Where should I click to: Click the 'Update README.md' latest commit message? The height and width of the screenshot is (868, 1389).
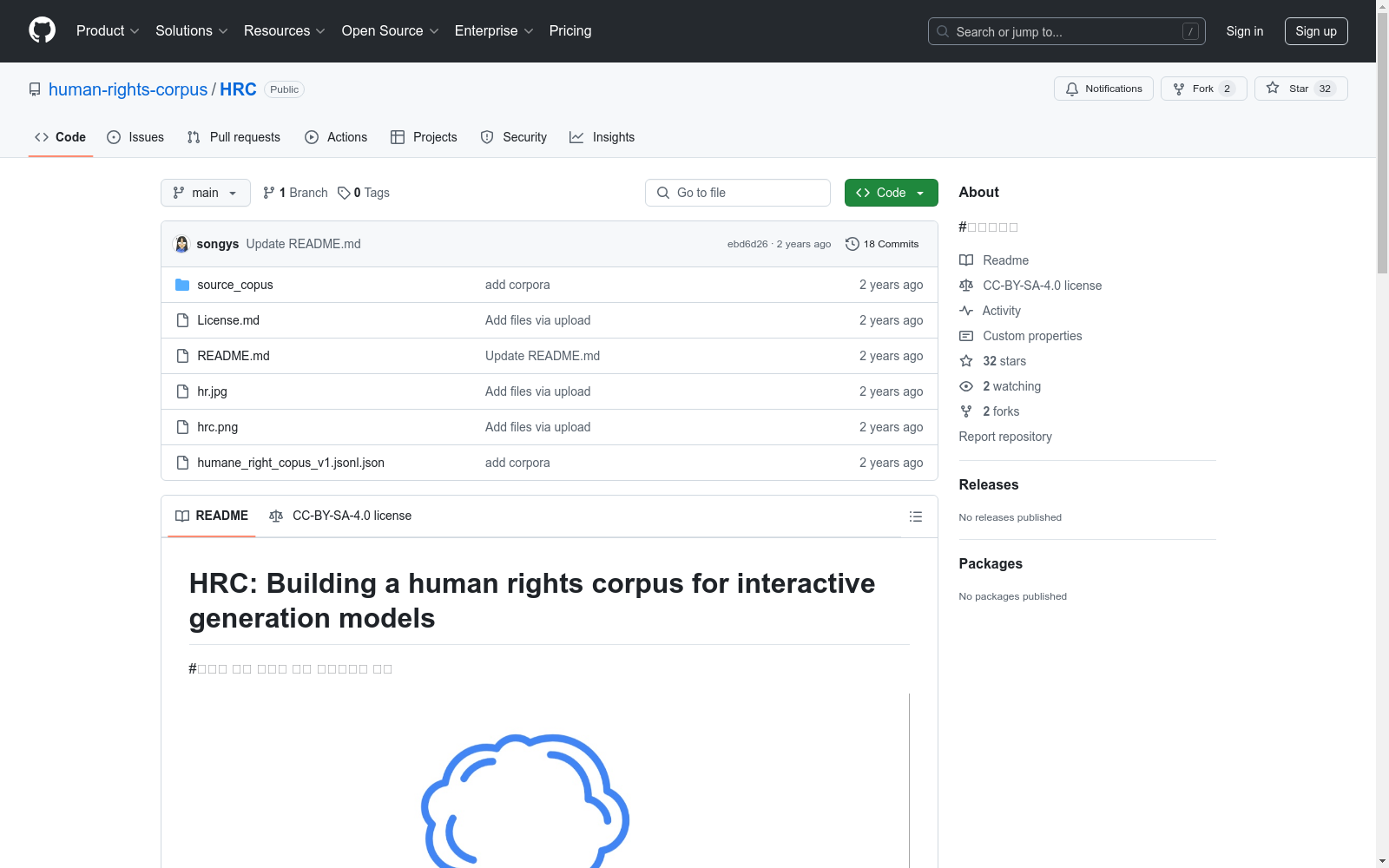pyautogui.click(x=304, y=244)
